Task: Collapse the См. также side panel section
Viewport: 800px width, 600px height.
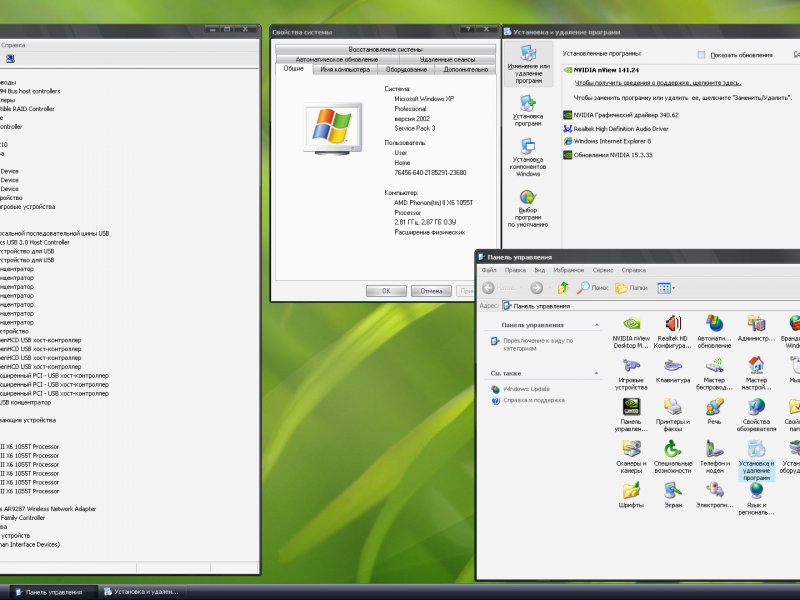Action: (x=596, y=373)
